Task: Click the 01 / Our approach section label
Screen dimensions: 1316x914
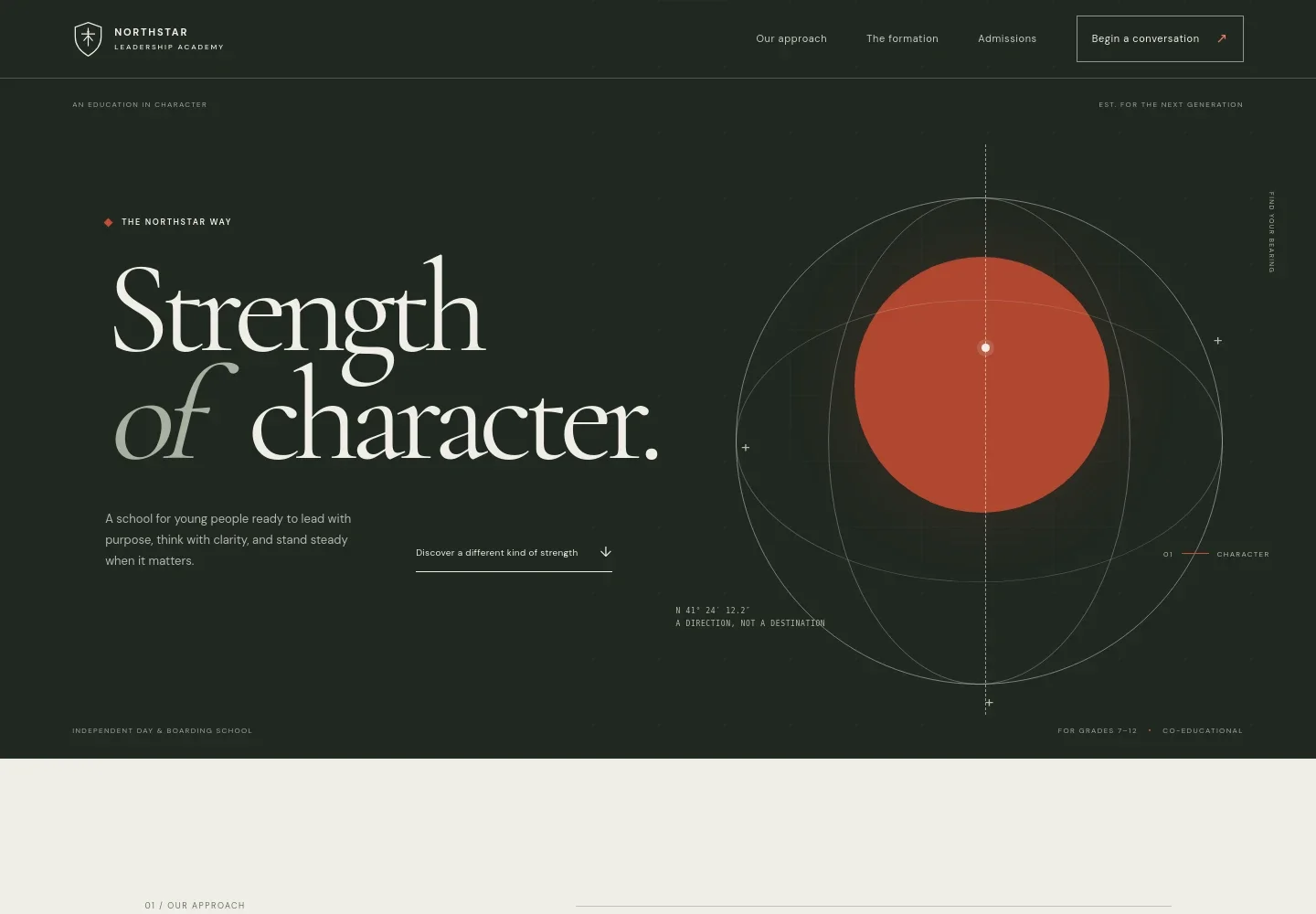Action: click(x=195, y=906)
